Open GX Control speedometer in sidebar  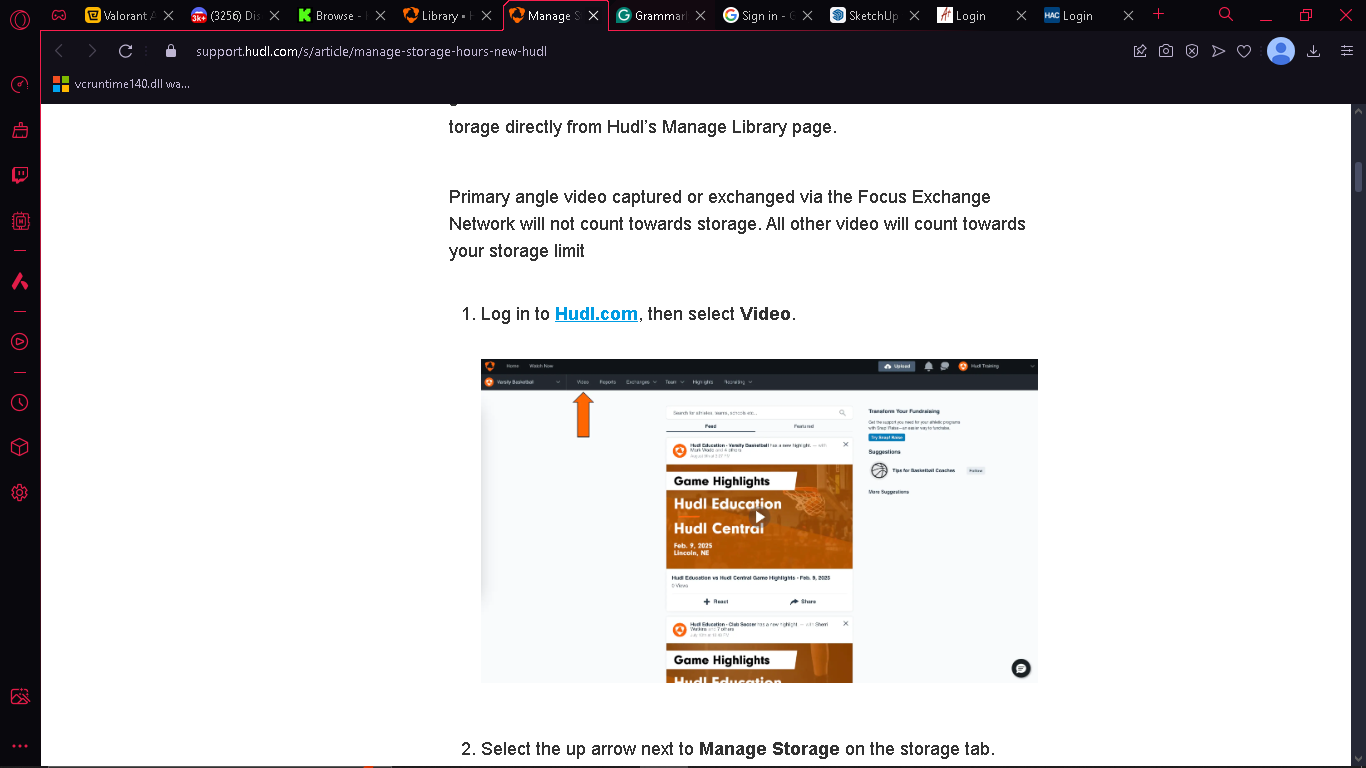[19, 85]
